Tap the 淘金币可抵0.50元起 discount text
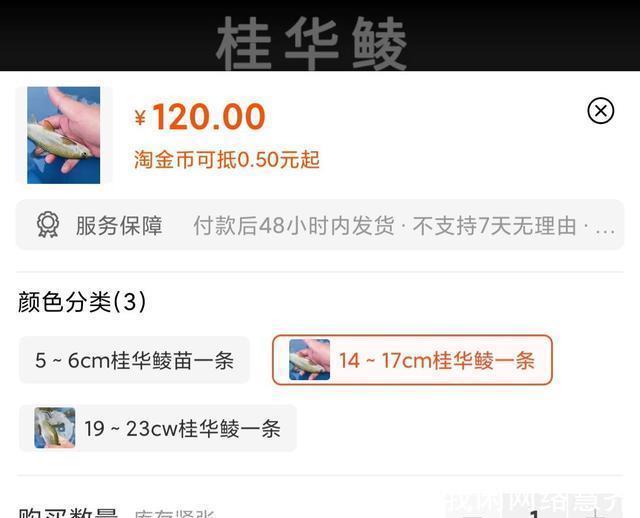Viewport: 640px width, 518px height. pyautogui.click(x=227, y=159)
